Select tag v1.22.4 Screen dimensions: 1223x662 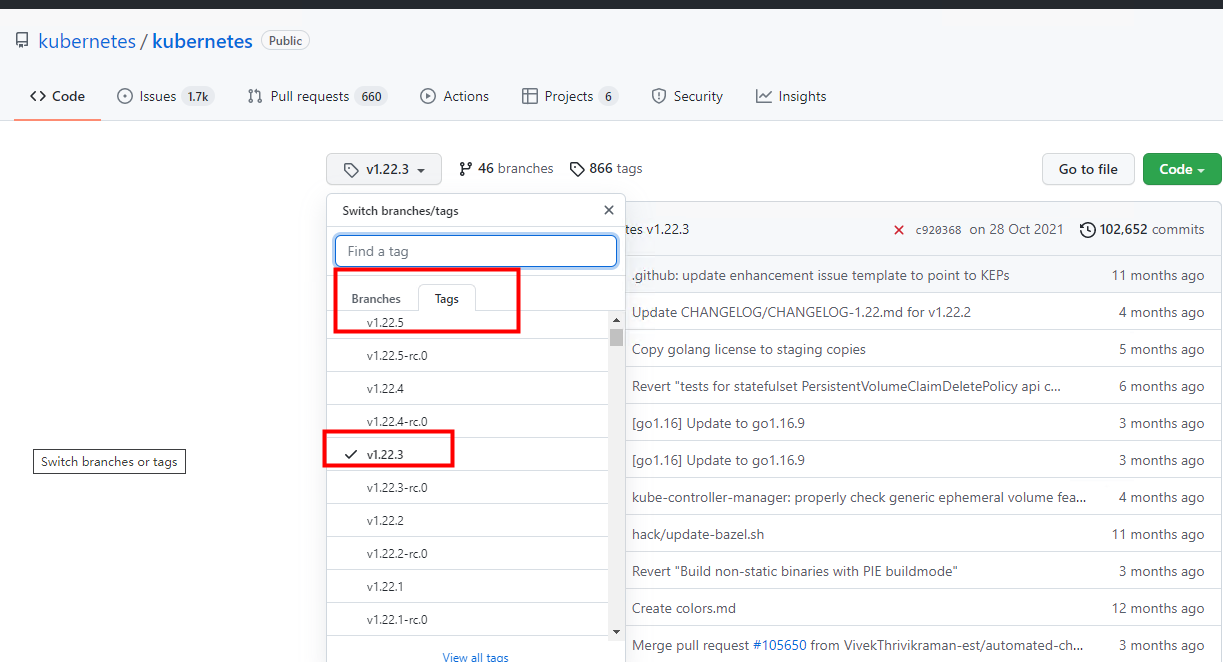[x=467, y=388]
